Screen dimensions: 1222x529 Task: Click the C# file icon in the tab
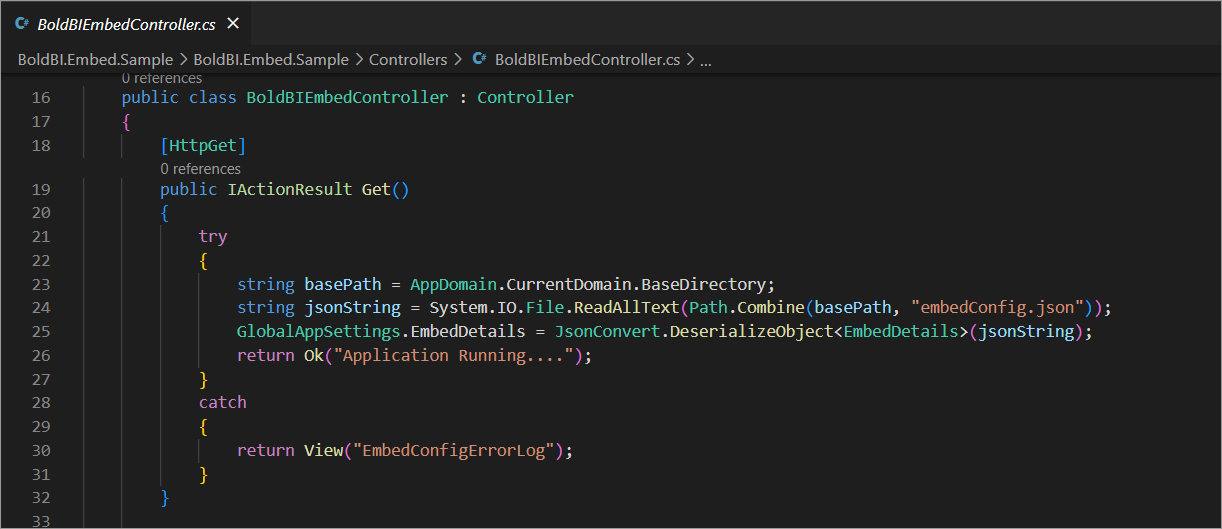point(22,24)
